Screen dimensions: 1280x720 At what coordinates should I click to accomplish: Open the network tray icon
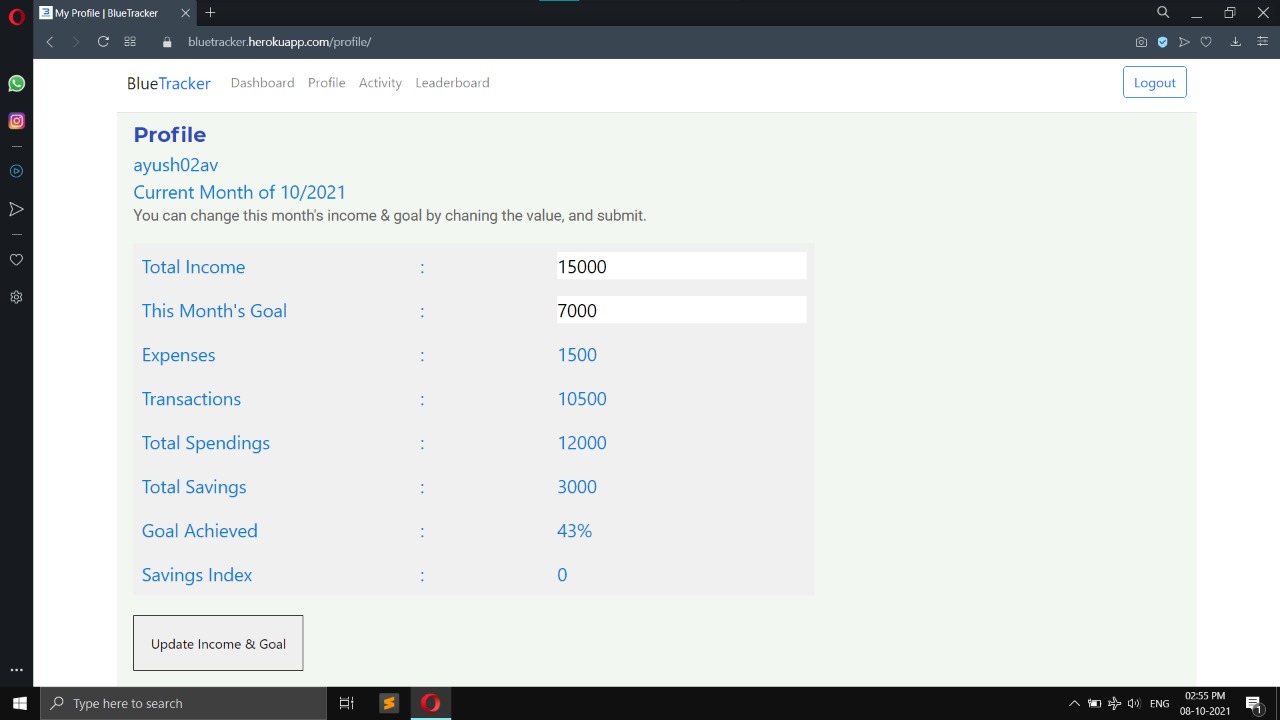[1114, 703]
